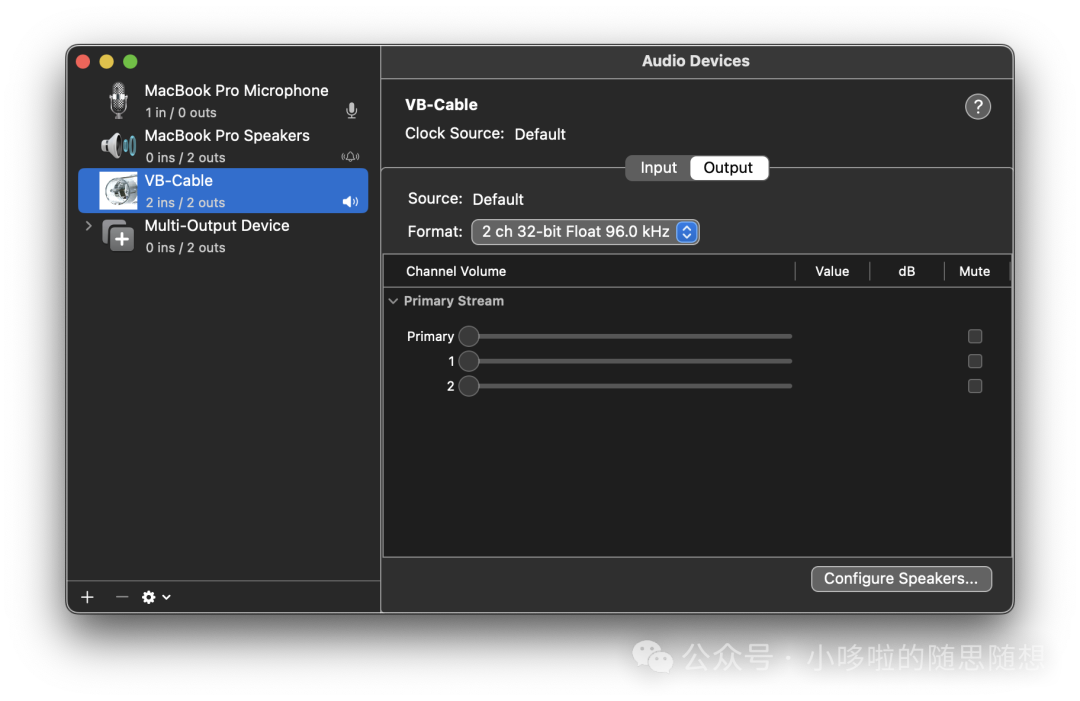Click the MacBook Pro Microphone device icon
The width and height of the screenshot is (1080, 701).
click(x=119, y=100)
